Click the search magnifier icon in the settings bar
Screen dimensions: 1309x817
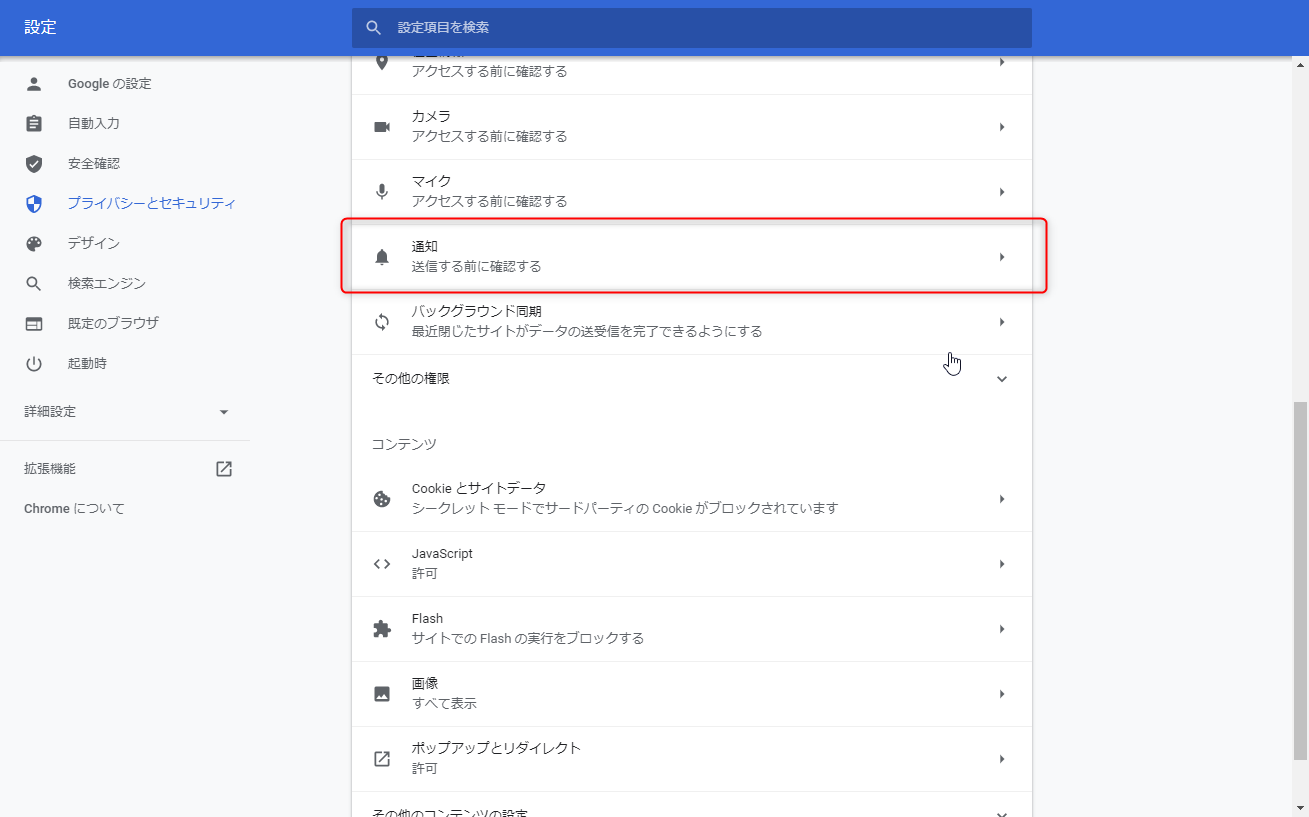click(374, 28)
